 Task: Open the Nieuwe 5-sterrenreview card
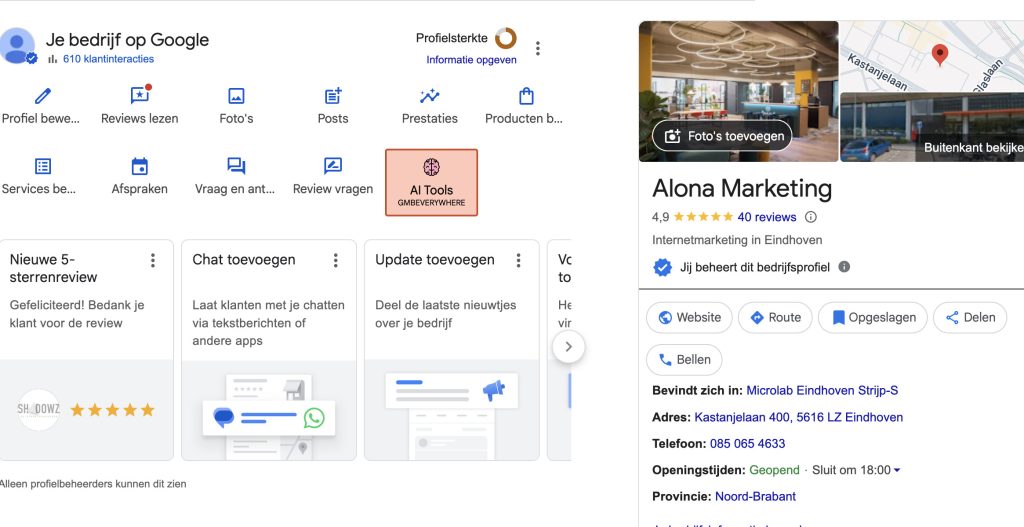(x=87, y=350)
